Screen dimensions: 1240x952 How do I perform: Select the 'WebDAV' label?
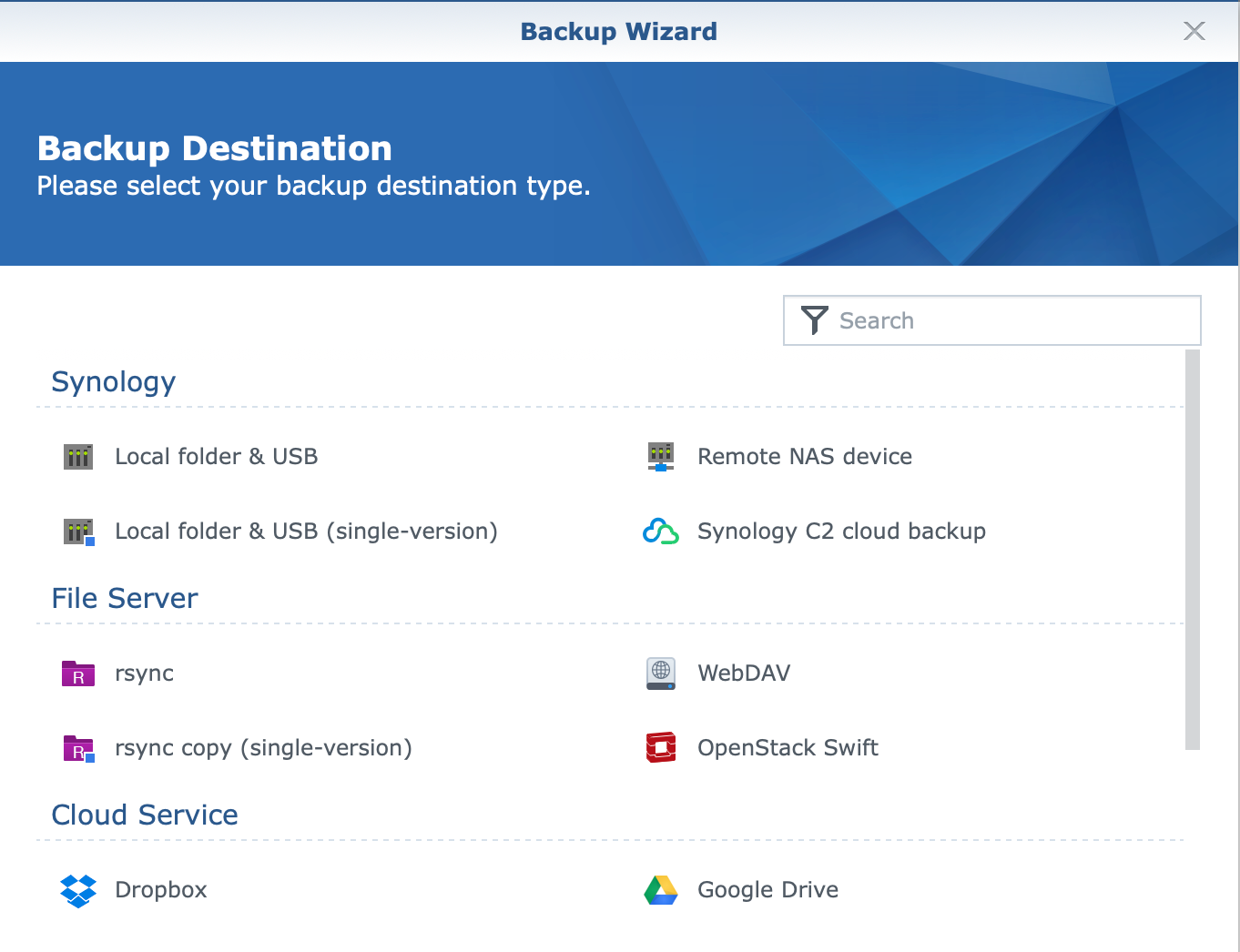click(744, 673)
